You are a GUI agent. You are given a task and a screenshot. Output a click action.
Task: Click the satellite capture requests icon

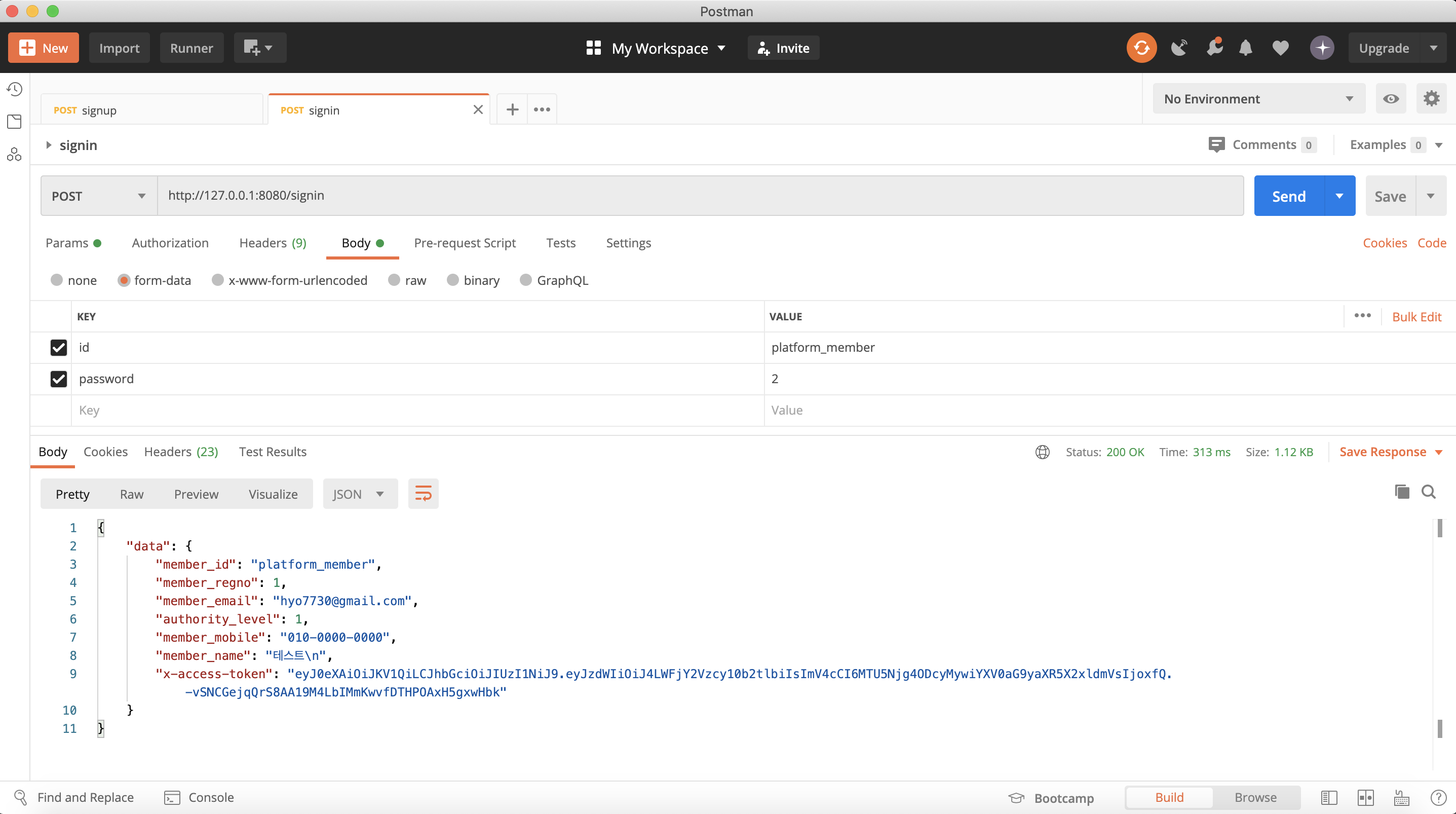click(1179, 48)
